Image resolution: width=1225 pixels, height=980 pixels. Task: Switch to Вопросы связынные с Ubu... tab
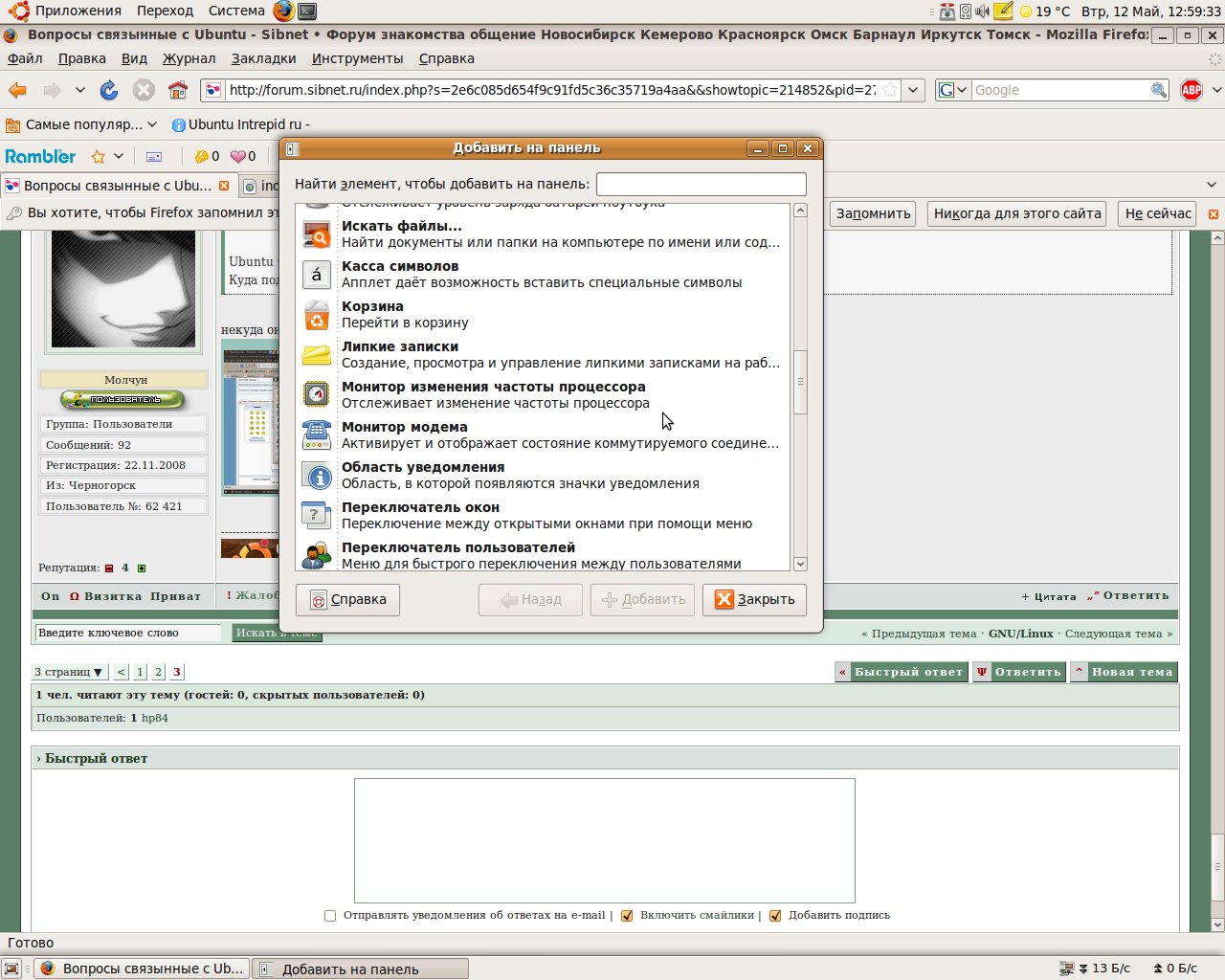[117, 186]
